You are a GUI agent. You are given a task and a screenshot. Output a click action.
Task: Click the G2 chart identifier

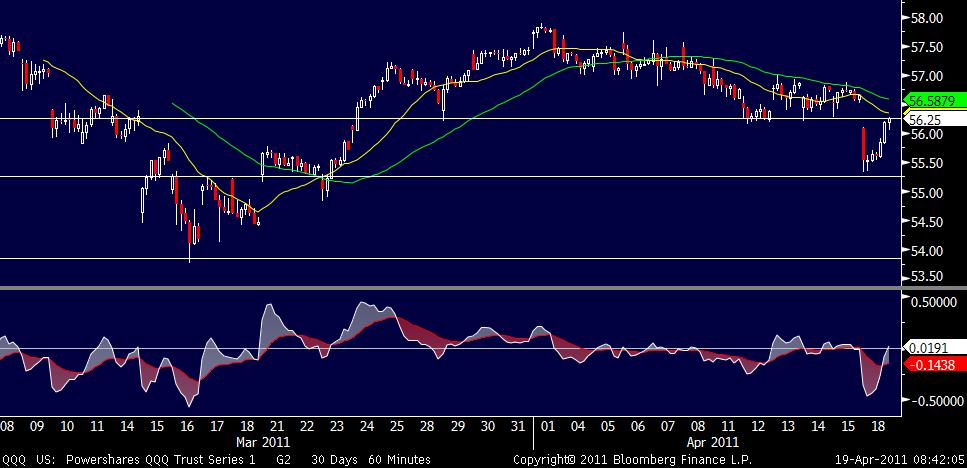pyautogui.click(x=284, y=459)
